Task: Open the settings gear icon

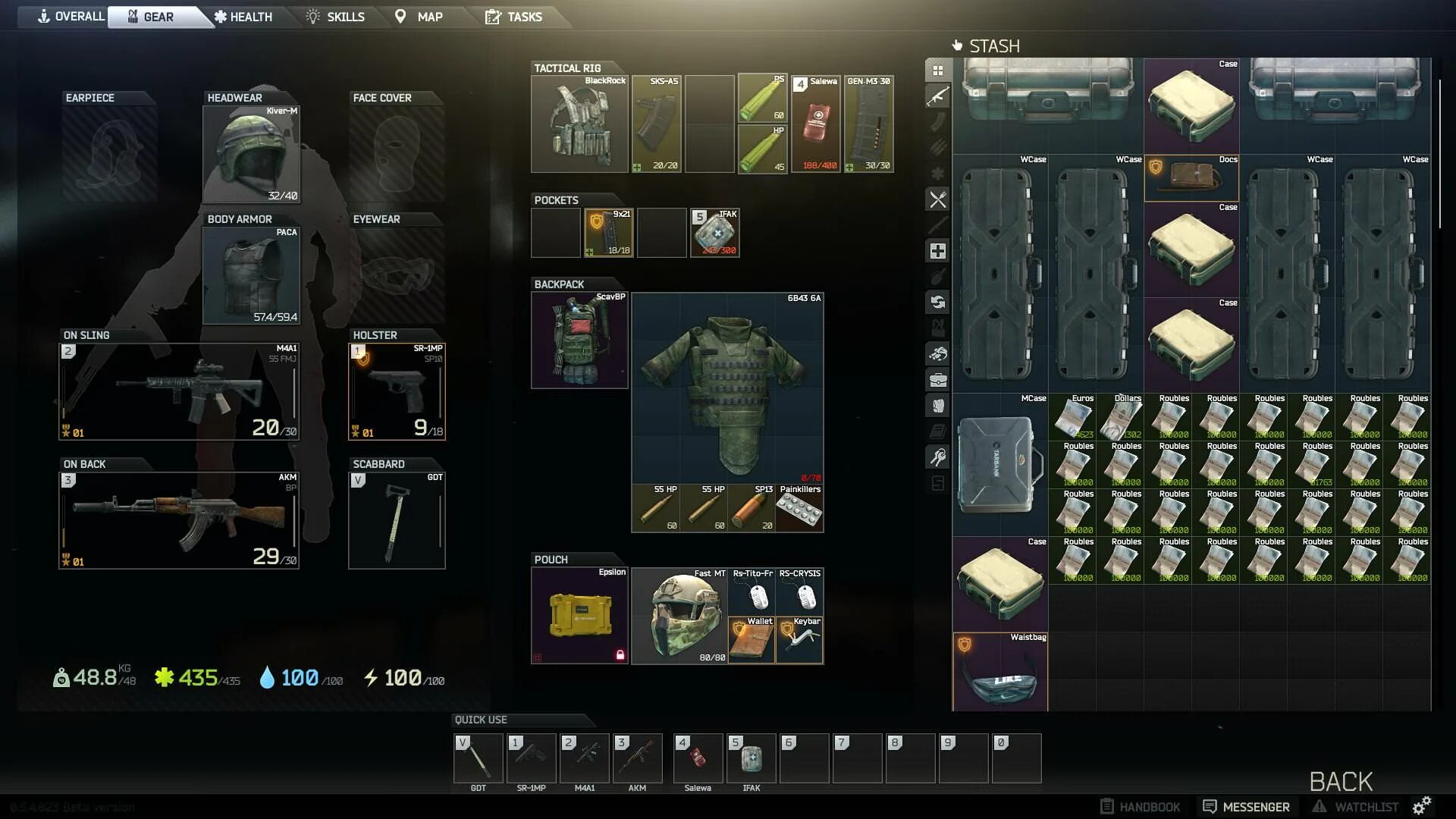Action: coord(1422,805)
